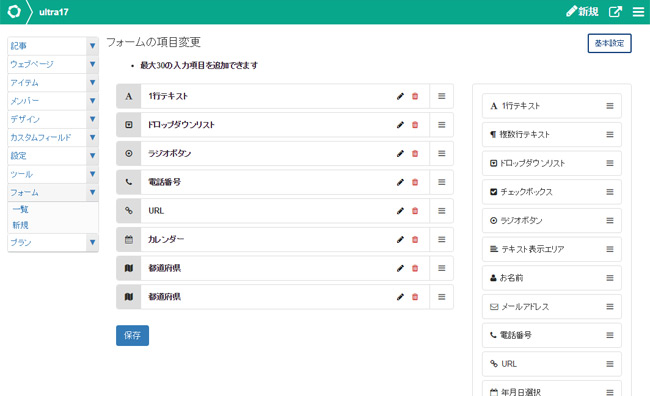Click handle of 複数行テキスト palette item
Viewport: 650px width, 396px height.
tap(610, 134)
